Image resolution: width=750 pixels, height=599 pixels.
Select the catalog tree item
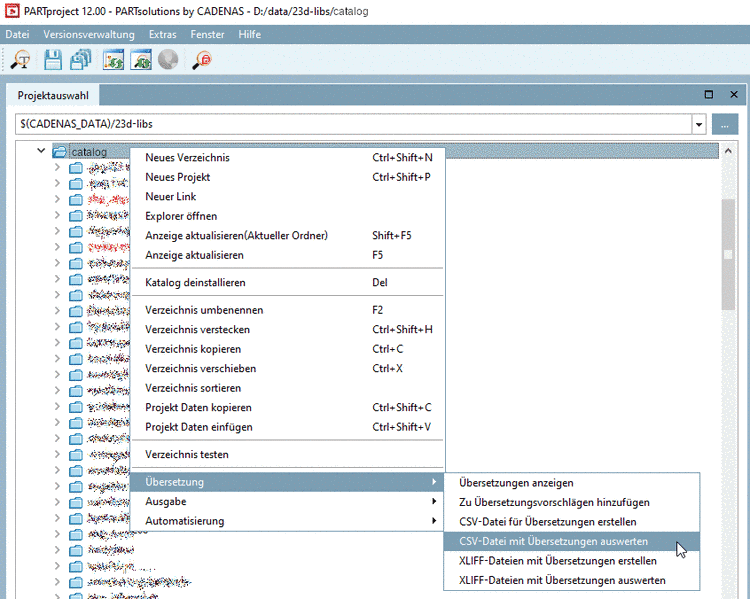[x=89, y=152]
